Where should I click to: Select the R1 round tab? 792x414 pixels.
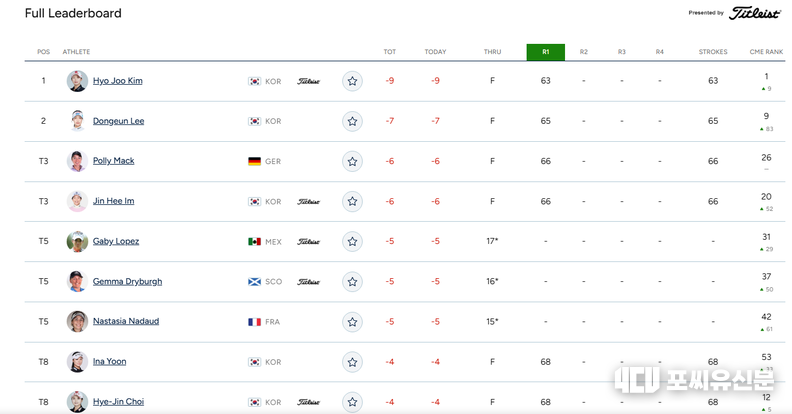tap(545, 52)
